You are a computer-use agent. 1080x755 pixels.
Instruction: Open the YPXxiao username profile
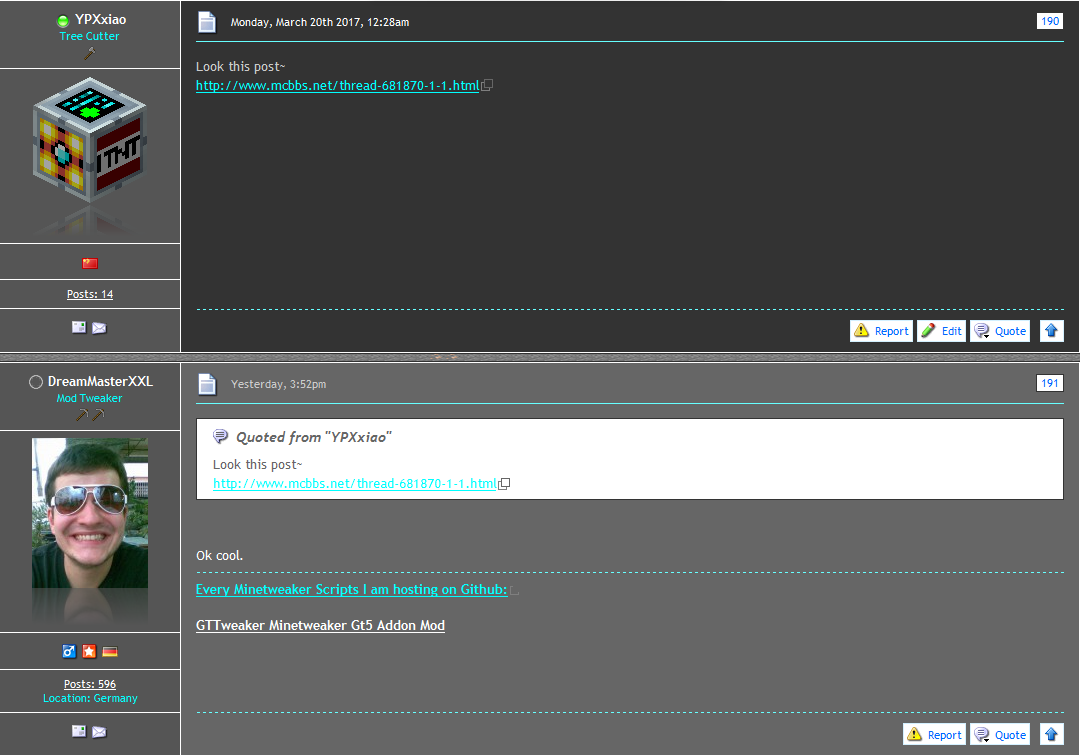[100, 19]
